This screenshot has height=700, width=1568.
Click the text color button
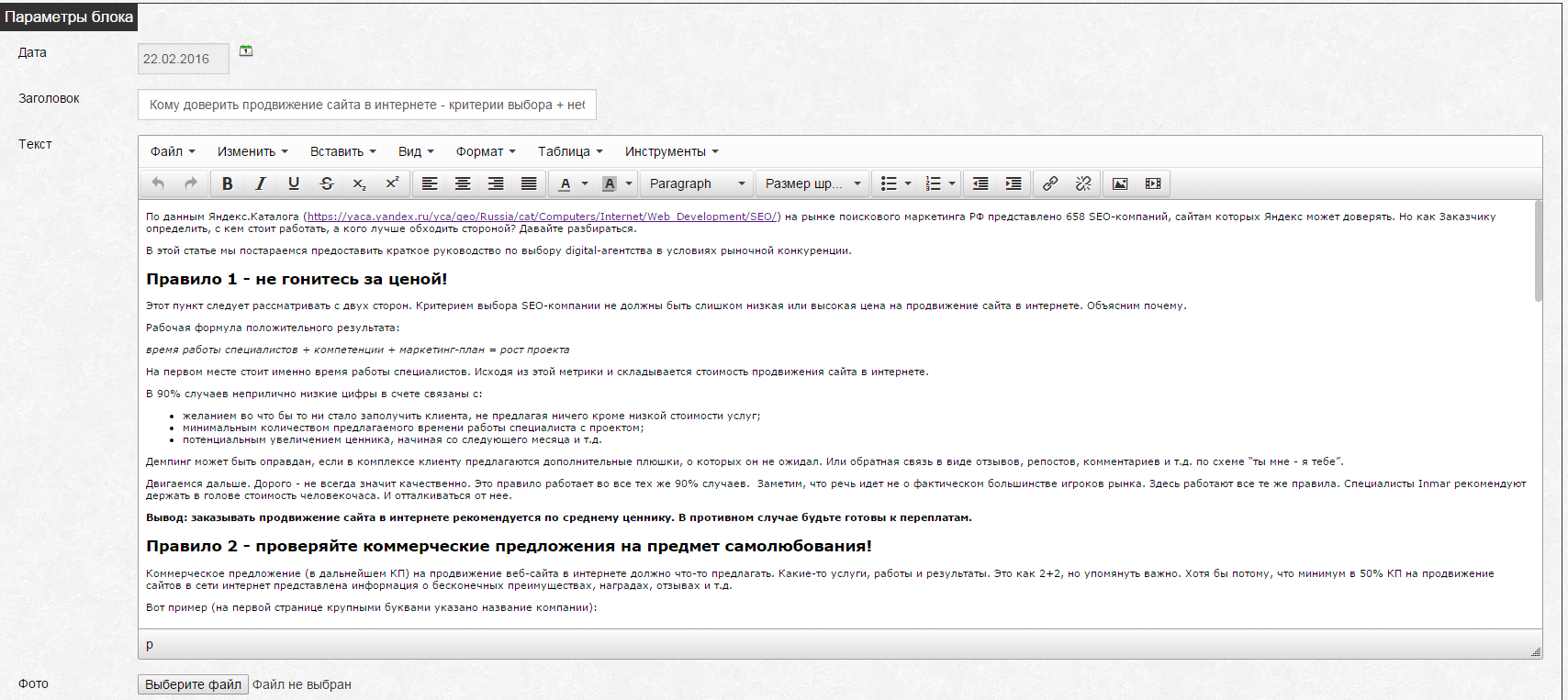tap(566, 183)
